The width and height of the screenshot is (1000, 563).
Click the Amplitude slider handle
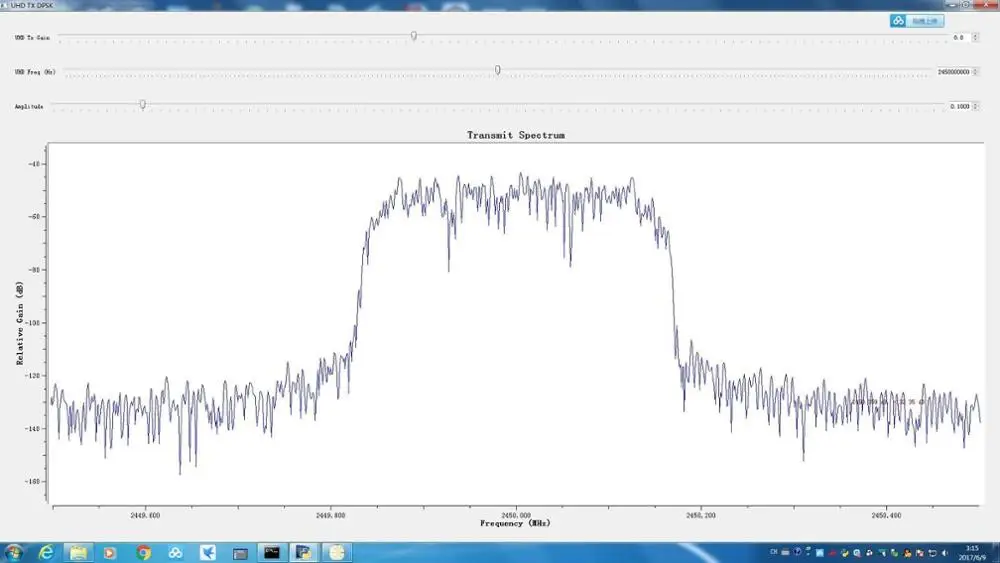143,104
